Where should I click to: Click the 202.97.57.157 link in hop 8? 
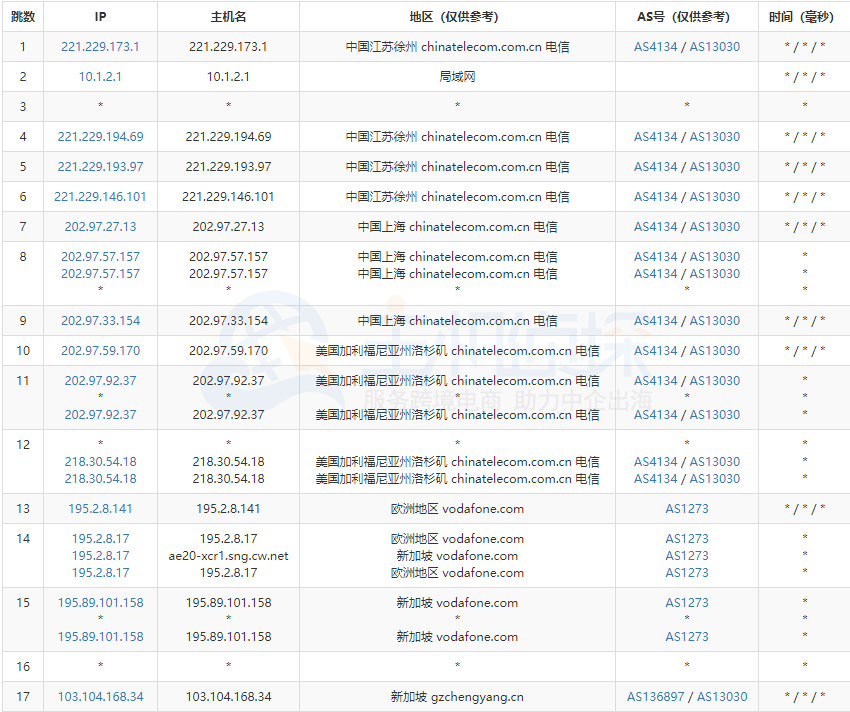(99, 256)
